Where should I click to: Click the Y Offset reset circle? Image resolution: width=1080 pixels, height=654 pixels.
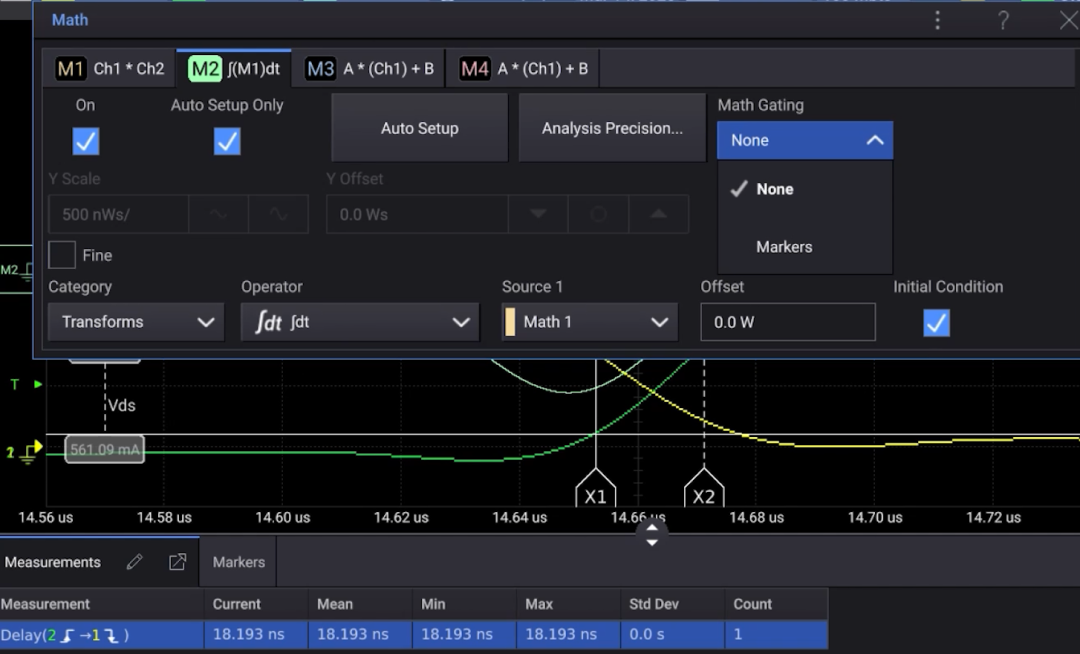tap(598, 214)
